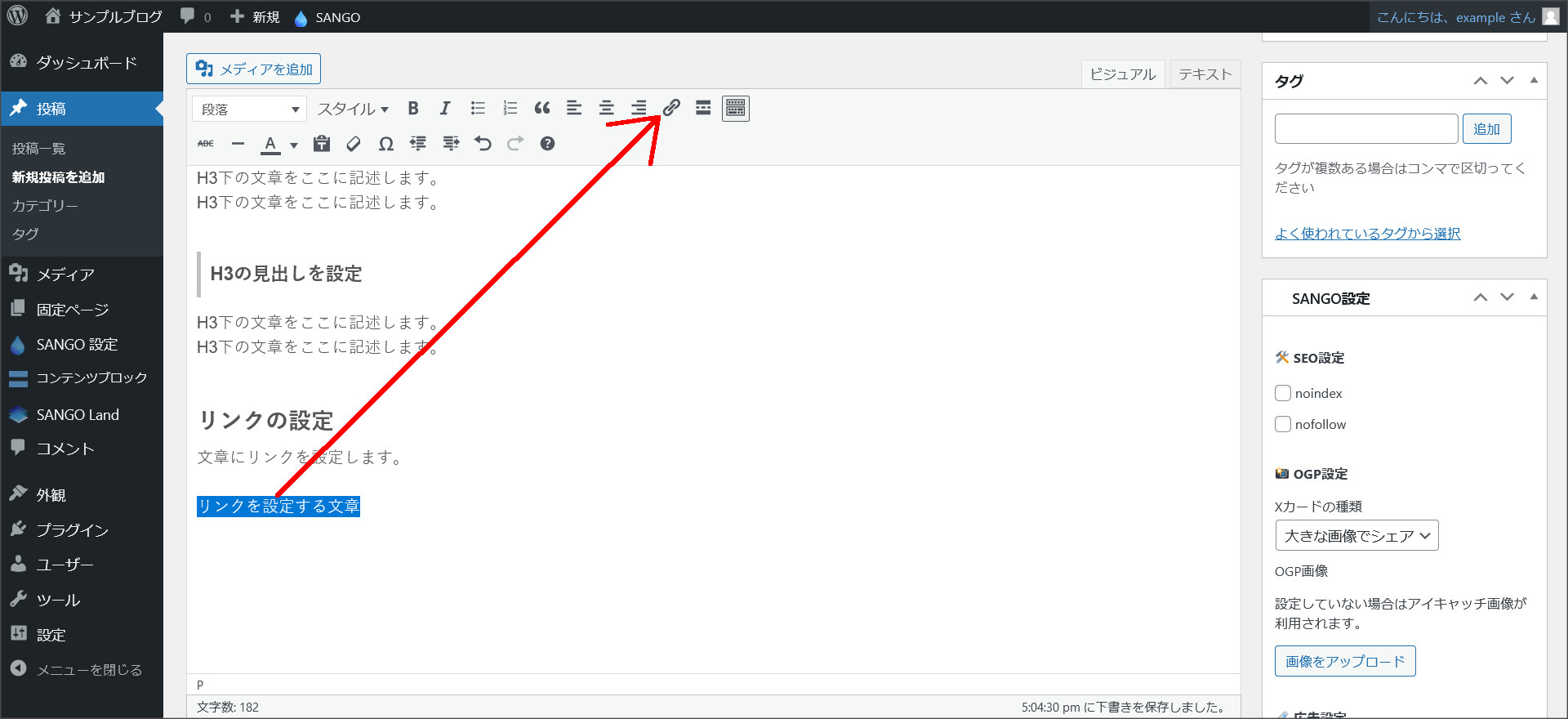Create a bulleted list

478,109
